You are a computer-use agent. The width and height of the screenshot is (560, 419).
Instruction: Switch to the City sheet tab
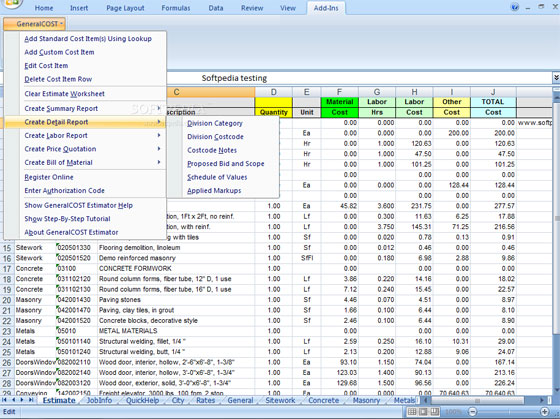pyautogui.click(x=178, y=400)
